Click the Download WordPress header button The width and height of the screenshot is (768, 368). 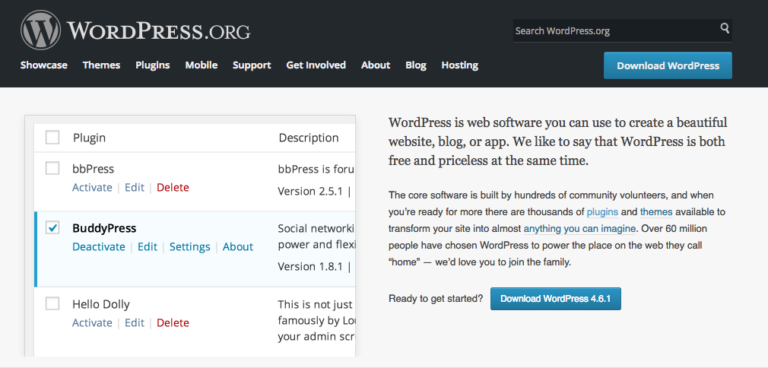668,66
